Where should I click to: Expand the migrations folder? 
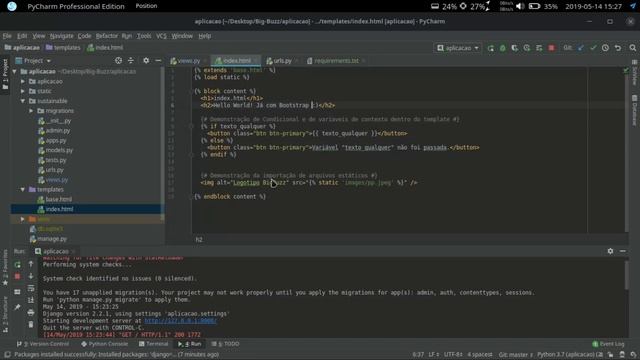pyautogui.click(x=31, y=111)
